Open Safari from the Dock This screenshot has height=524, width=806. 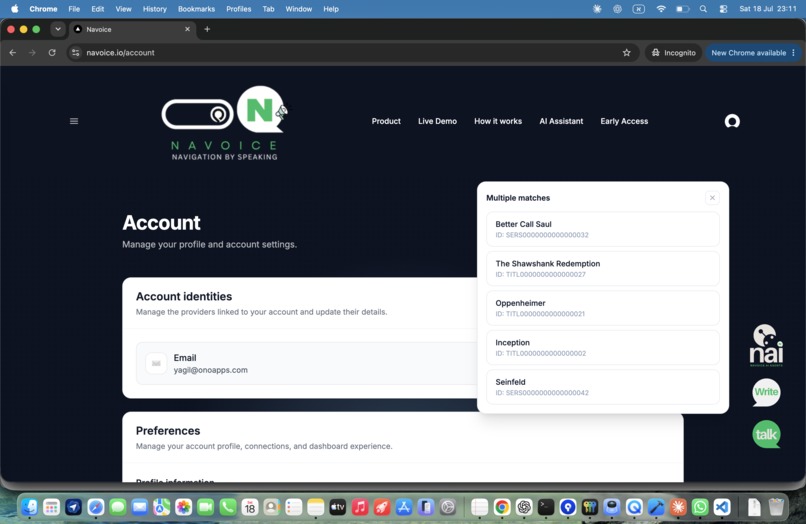tap(96, 508)
